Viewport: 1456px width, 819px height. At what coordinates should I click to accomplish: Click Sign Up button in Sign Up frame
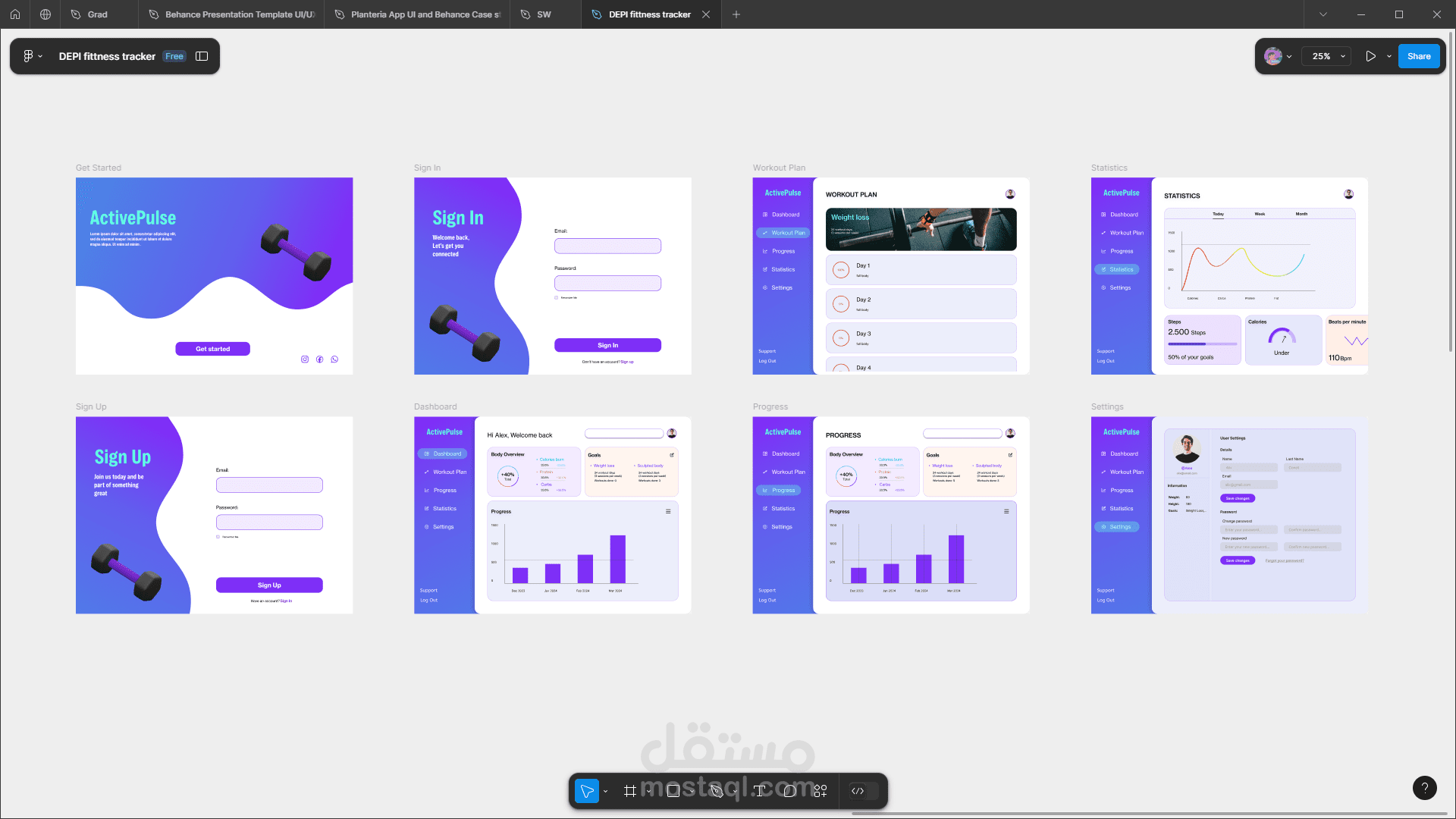click(x=269, y=585)
